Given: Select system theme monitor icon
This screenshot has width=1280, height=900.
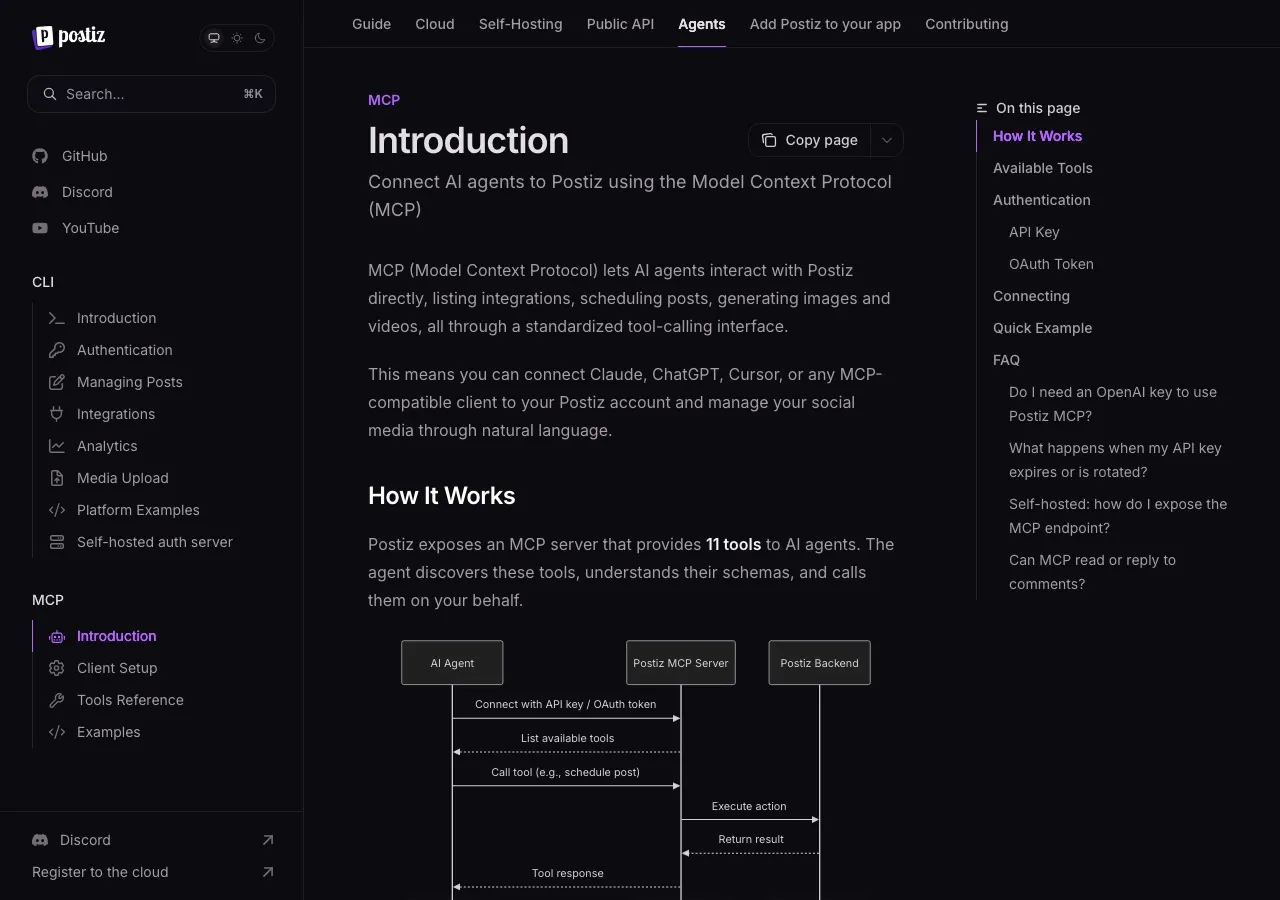Looking at the screenshot, I should coord(214,38).
